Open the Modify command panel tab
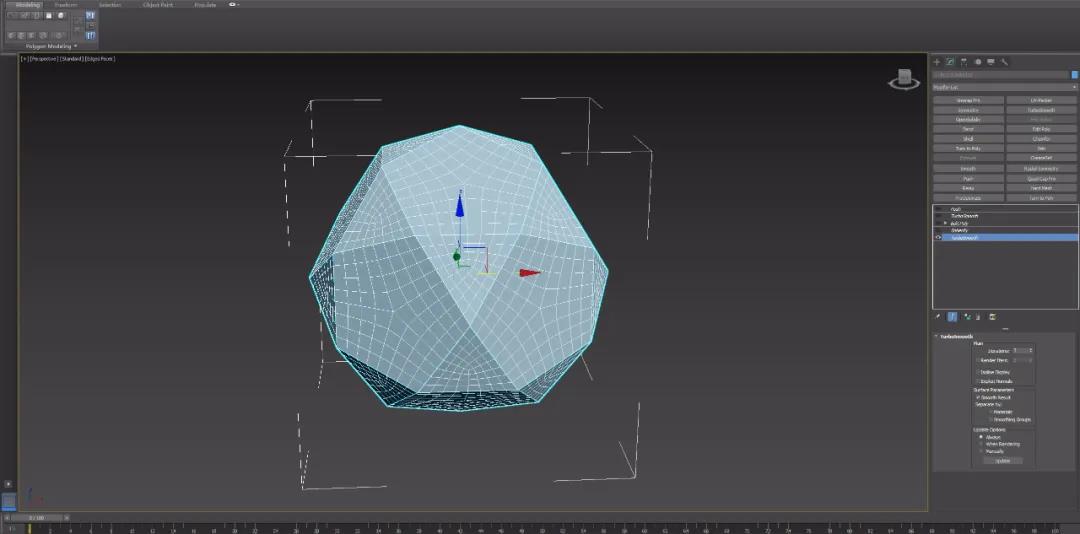 click(950, 62)
